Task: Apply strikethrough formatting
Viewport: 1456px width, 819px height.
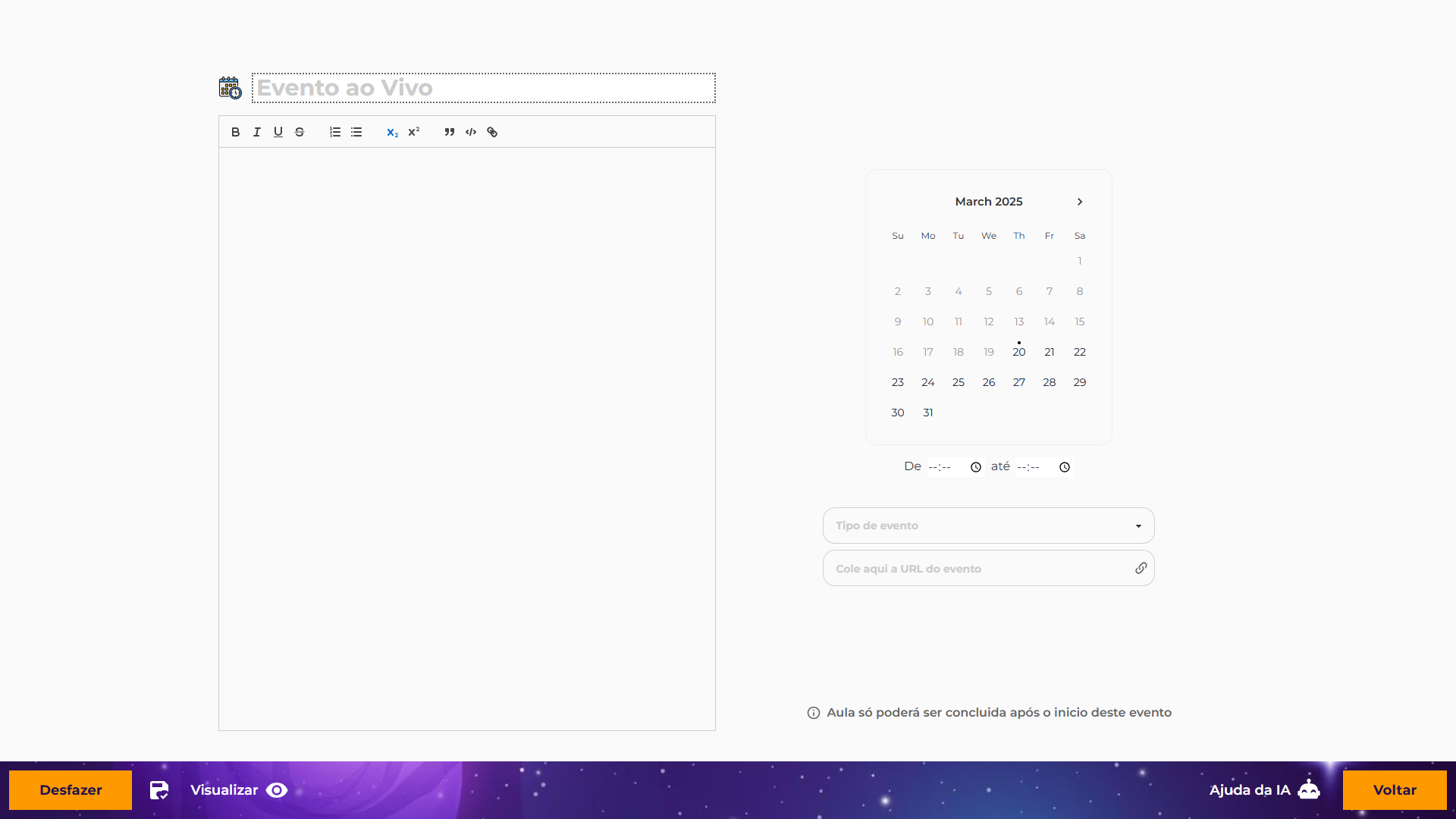Action: pos(300,132)
